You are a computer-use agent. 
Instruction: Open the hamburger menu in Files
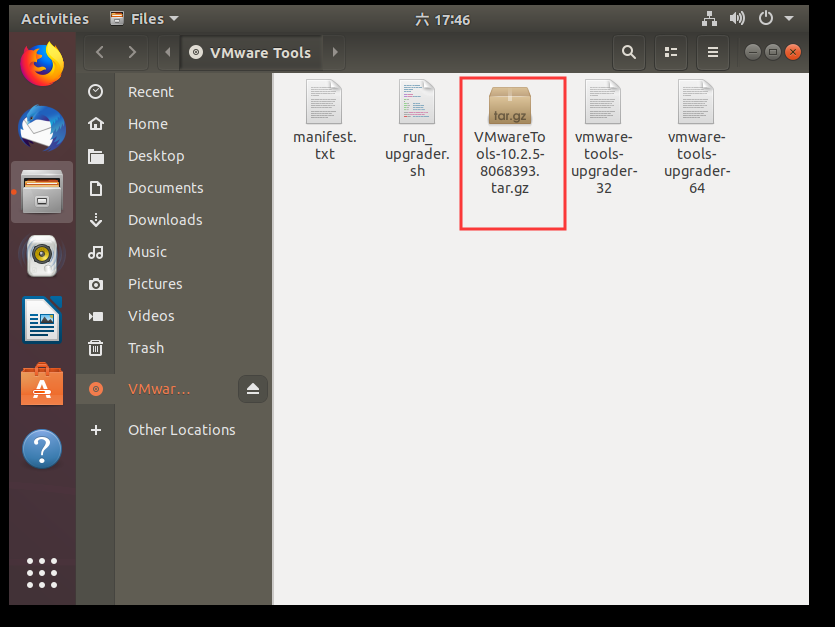click(713, 52)
